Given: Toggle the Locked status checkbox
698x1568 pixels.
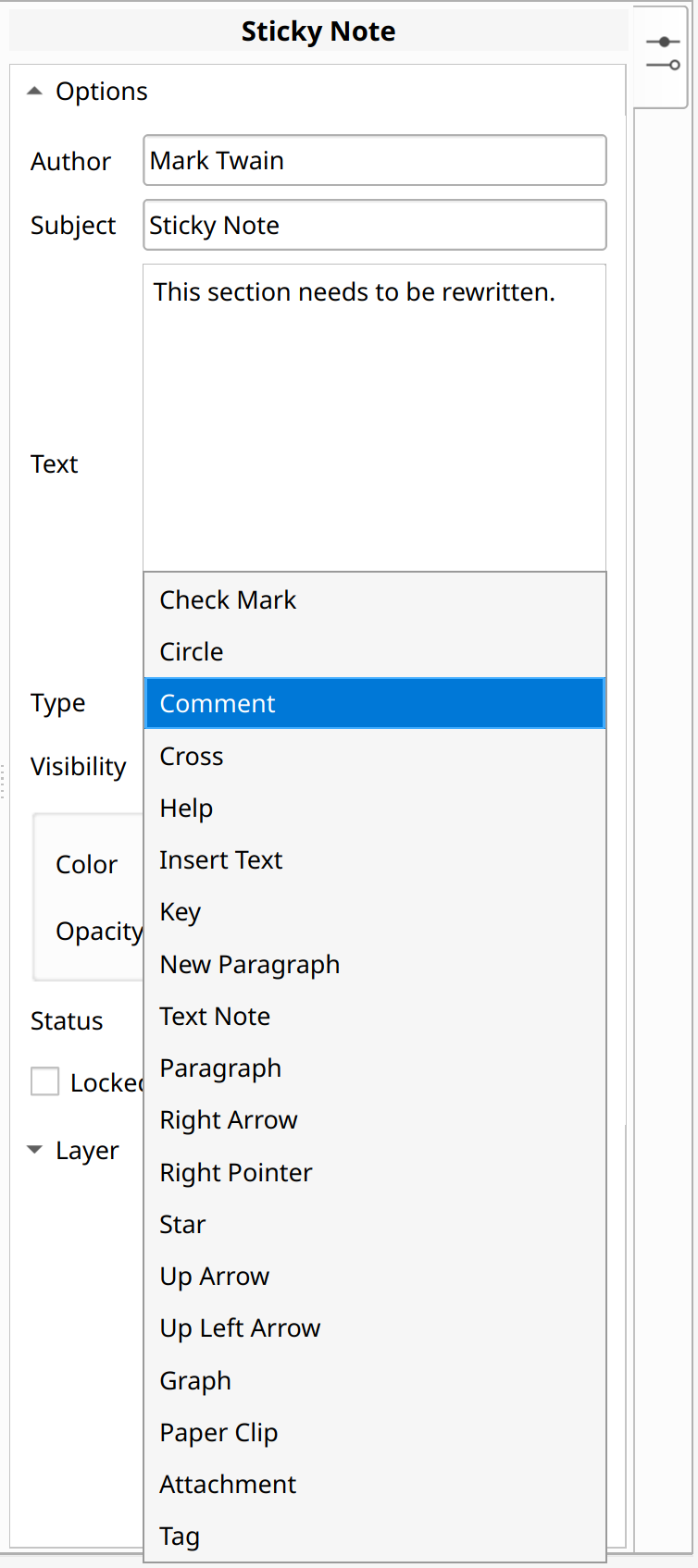Looking at the screenshot, I should pos(44,1081).
